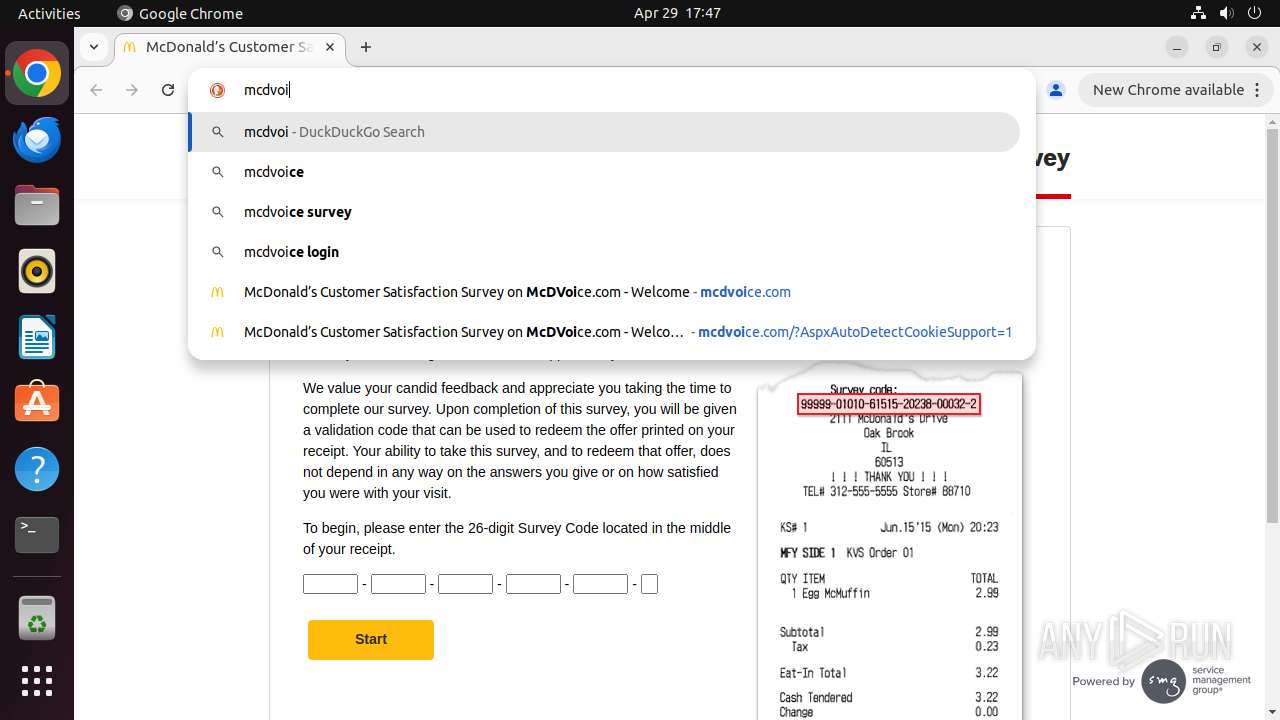
Task: Click the first survey code box
Action: point(331,584)
